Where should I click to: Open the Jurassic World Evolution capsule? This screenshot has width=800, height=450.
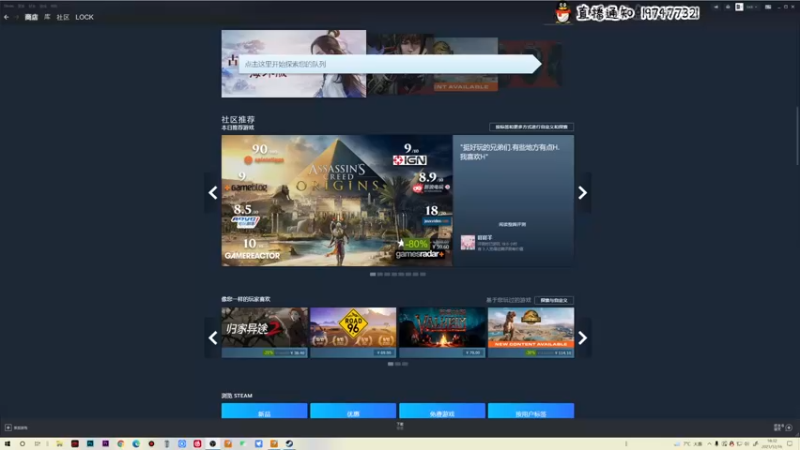click(x=531, y=332)
